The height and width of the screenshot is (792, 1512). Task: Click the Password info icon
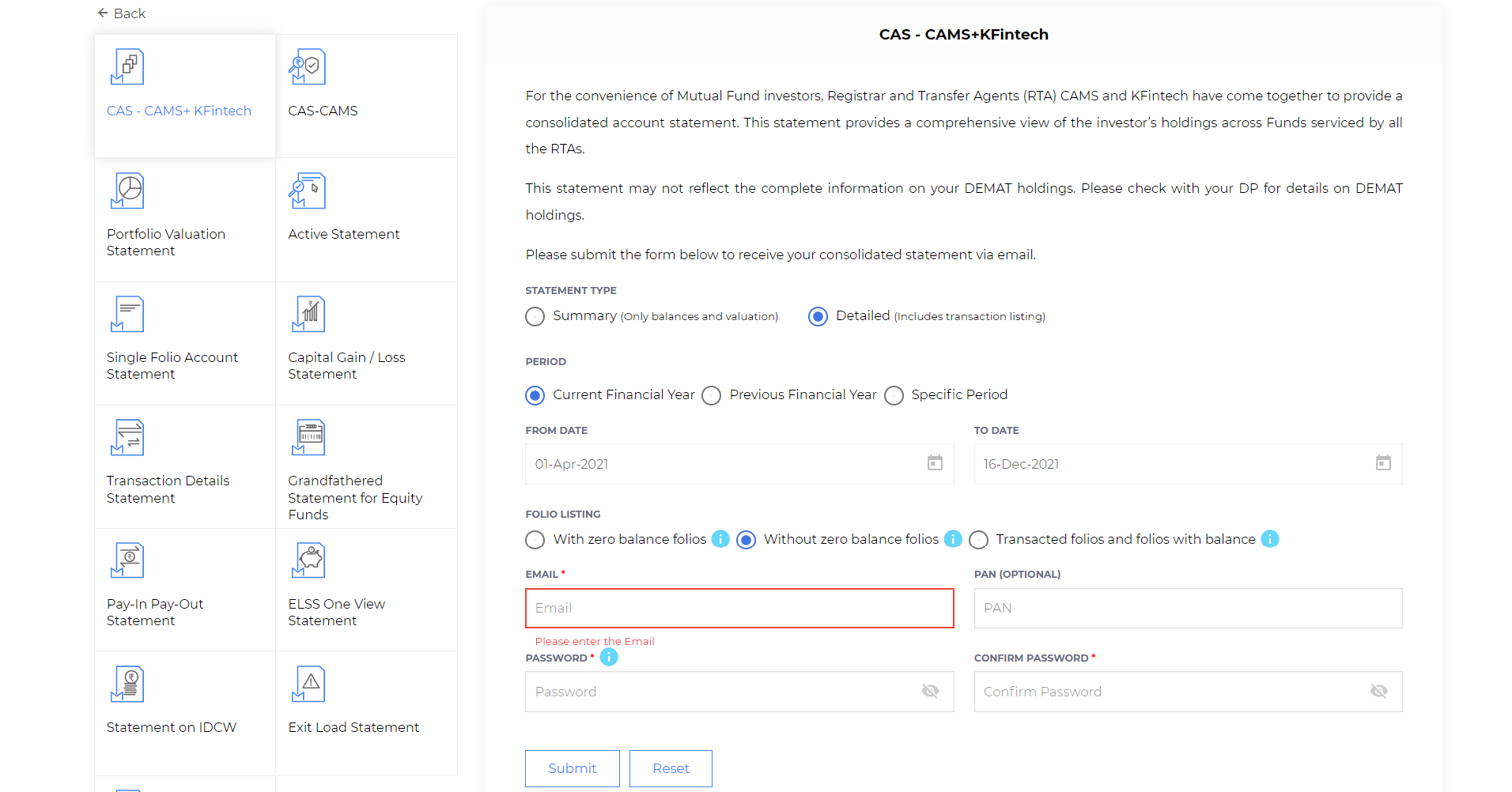[609, 657]
